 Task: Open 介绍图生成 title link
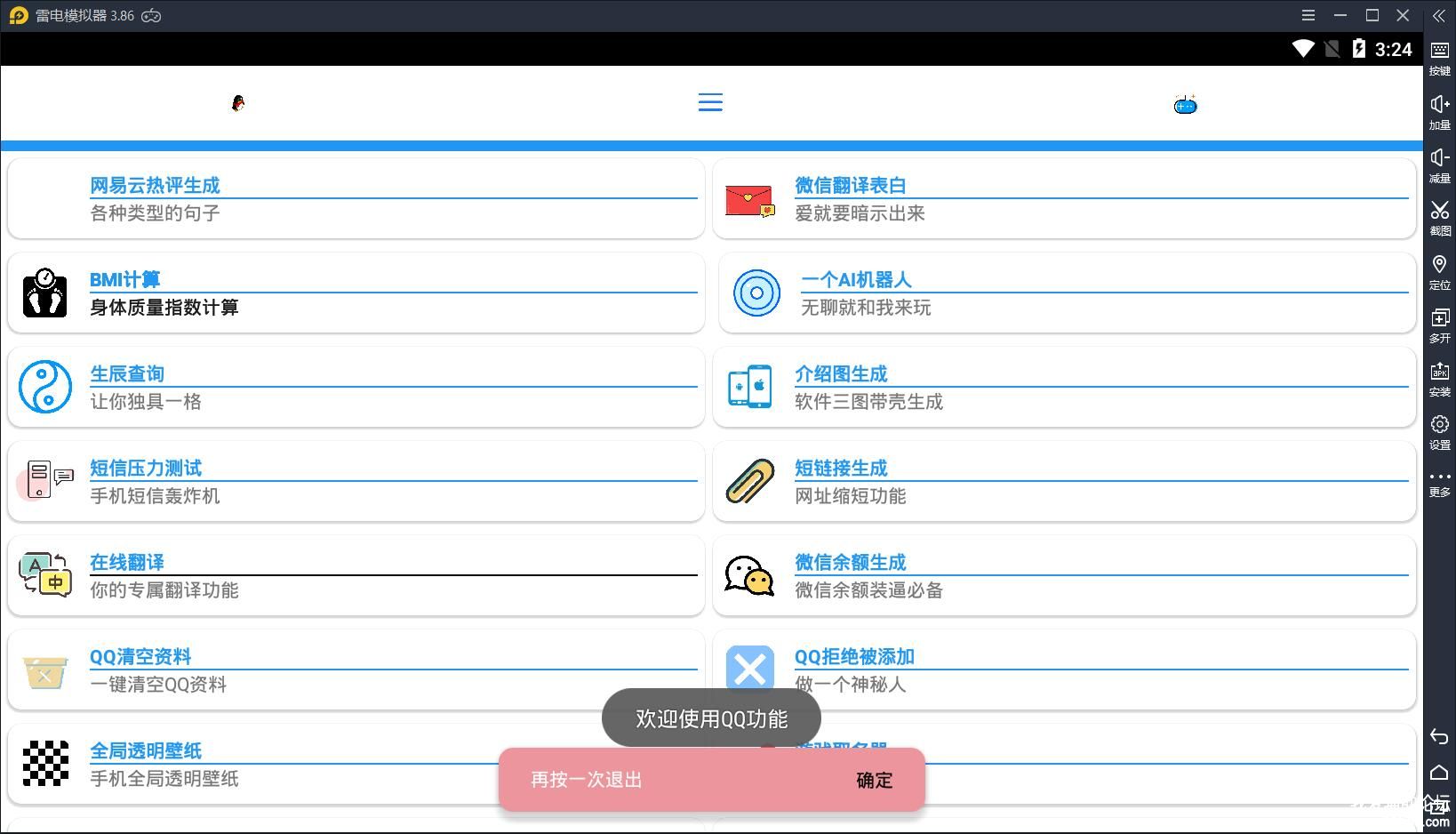point(841,373)
